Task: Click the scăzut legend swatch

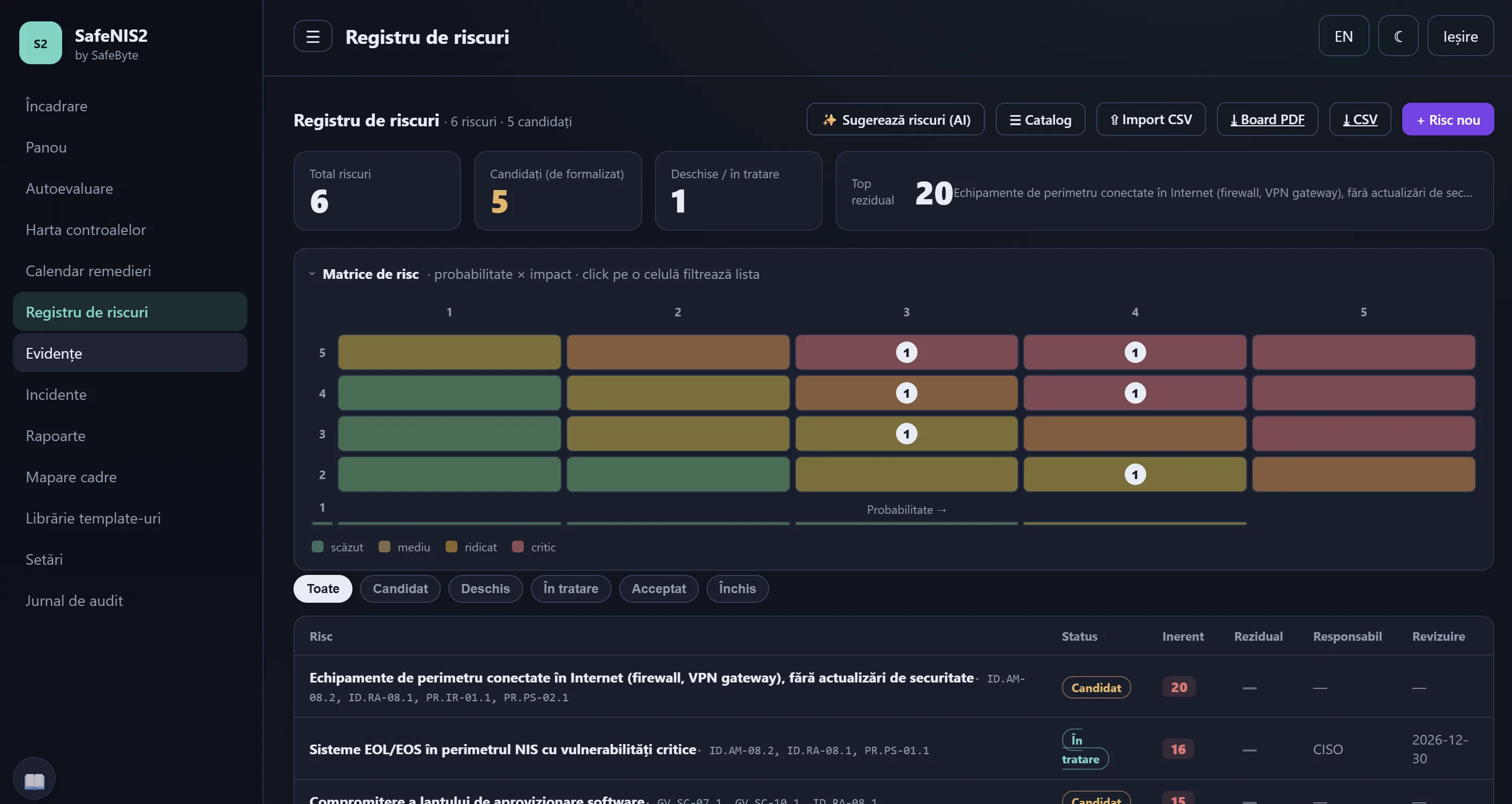Action: point(318,547)
